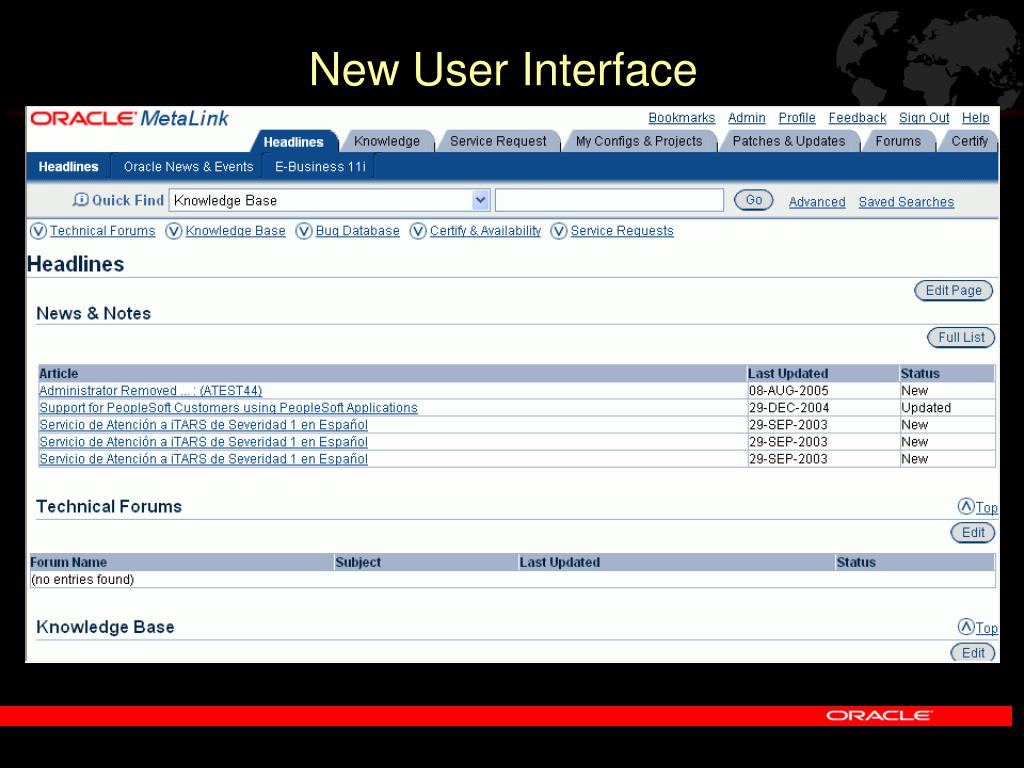Screen dimensions: 1024x768
Task: Click Edit button in Knowledge Base section
Action: click(973, 652)
